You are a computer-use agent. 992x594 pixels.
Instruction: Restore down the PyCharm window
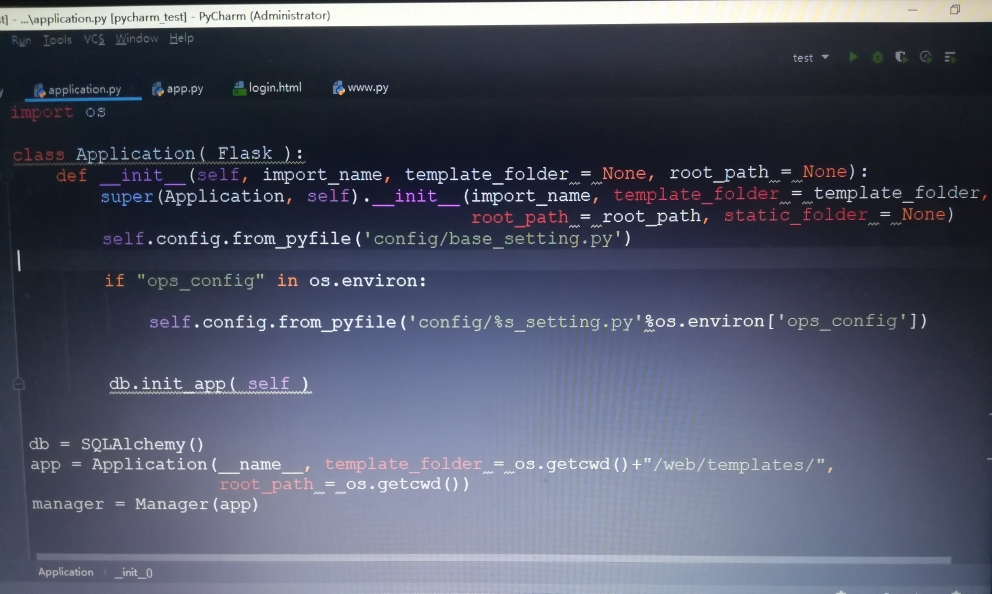point(955,9)
